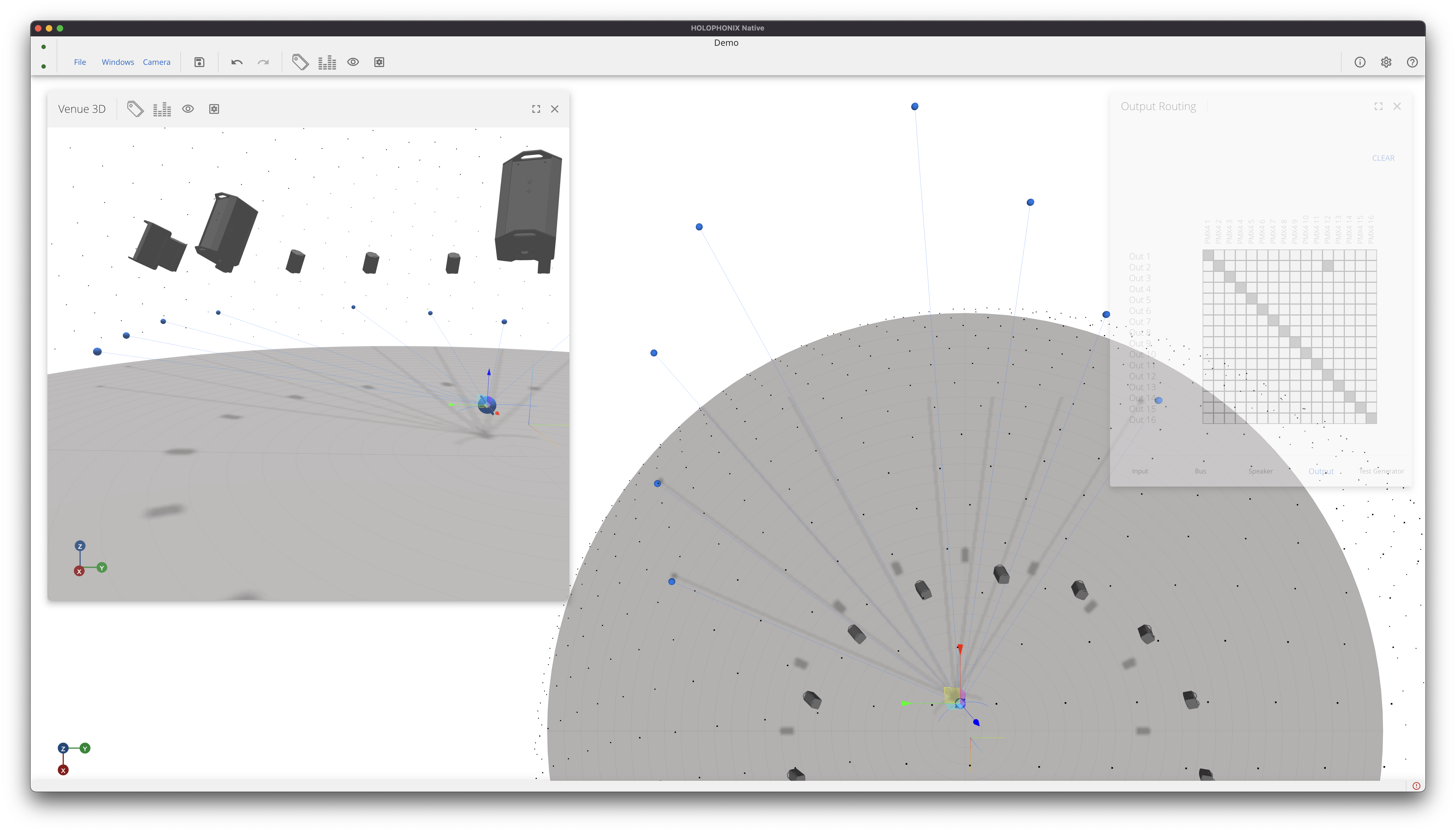Viewport: 1456px width, 832px height.
Task: Click the macOS yellow minimize button
Action: 49,28
